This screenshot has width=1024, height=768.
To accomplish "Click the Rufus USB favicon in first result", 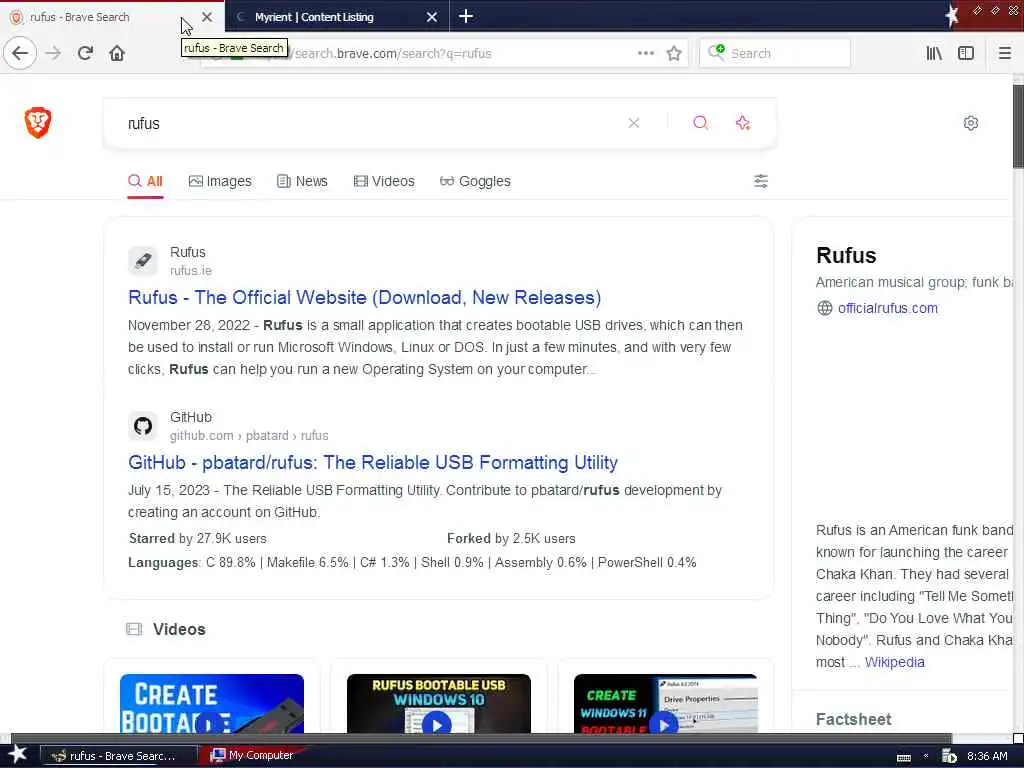I will [x=143, y=261].
